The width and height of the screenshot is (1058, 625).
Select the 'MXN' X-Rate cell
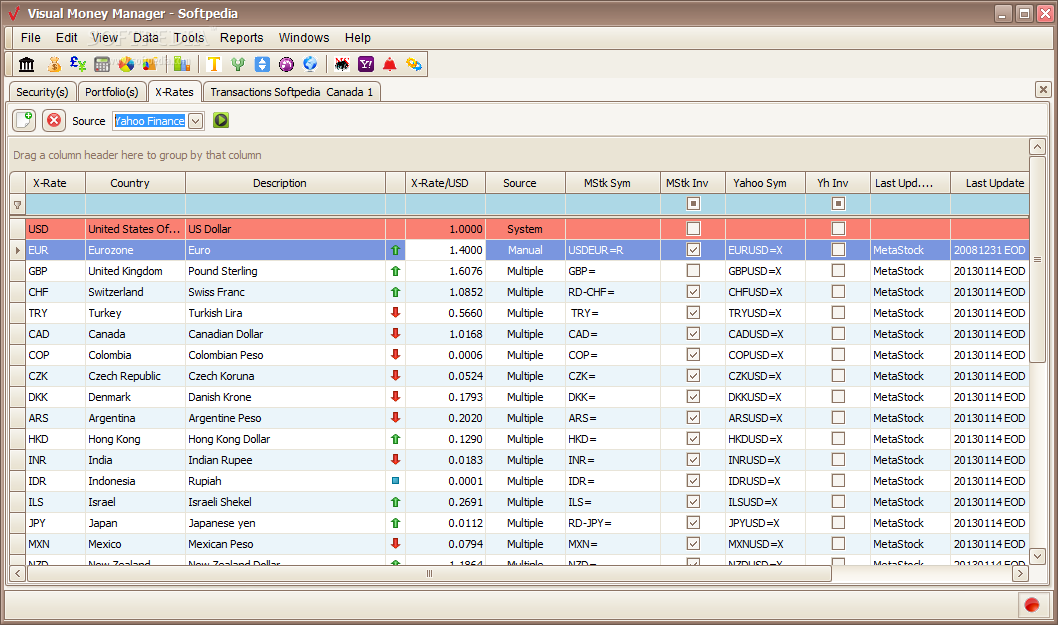[55, 543]
